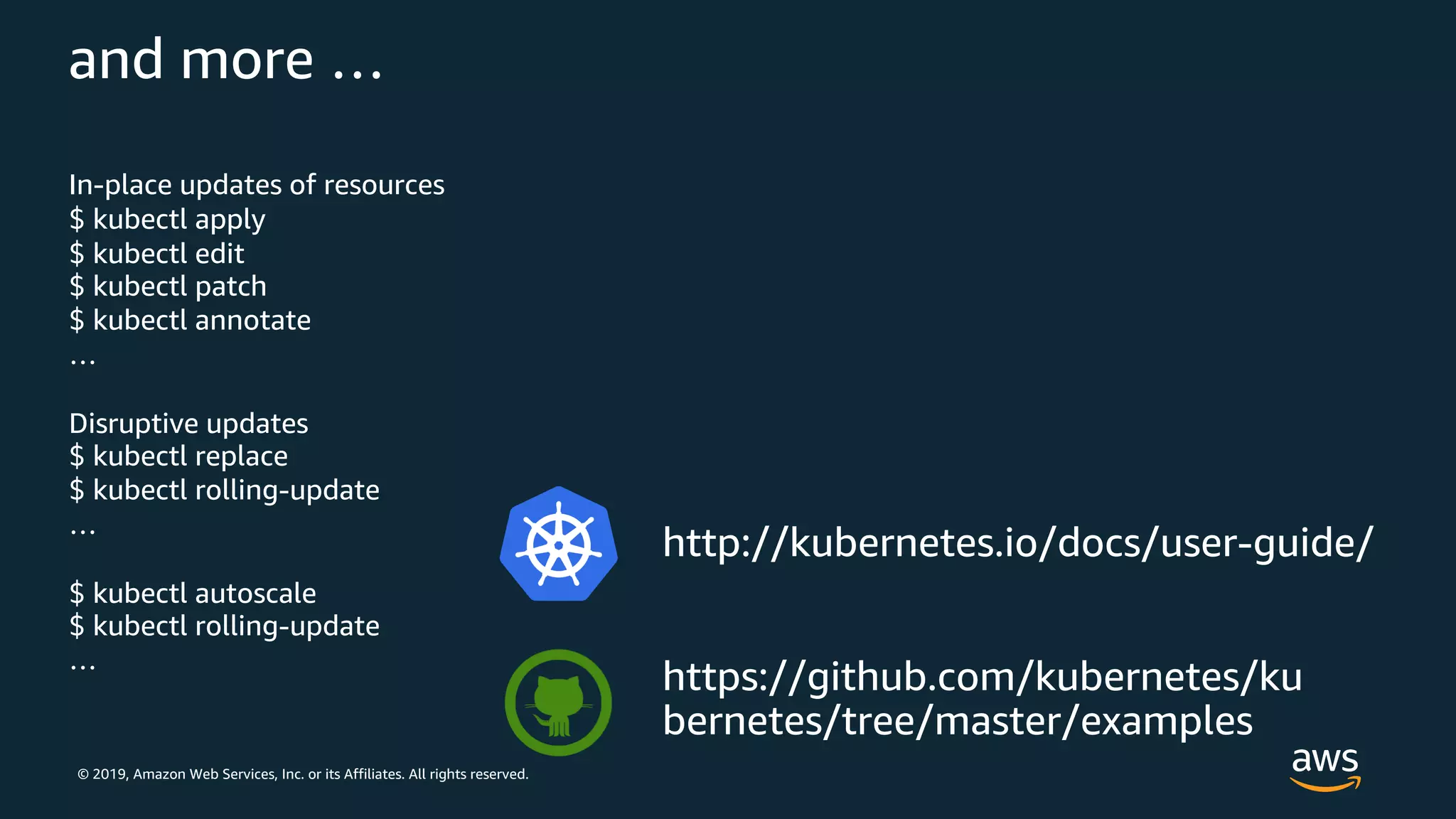Select the '$ kubectl edit' line

click(x=157, y=253)
